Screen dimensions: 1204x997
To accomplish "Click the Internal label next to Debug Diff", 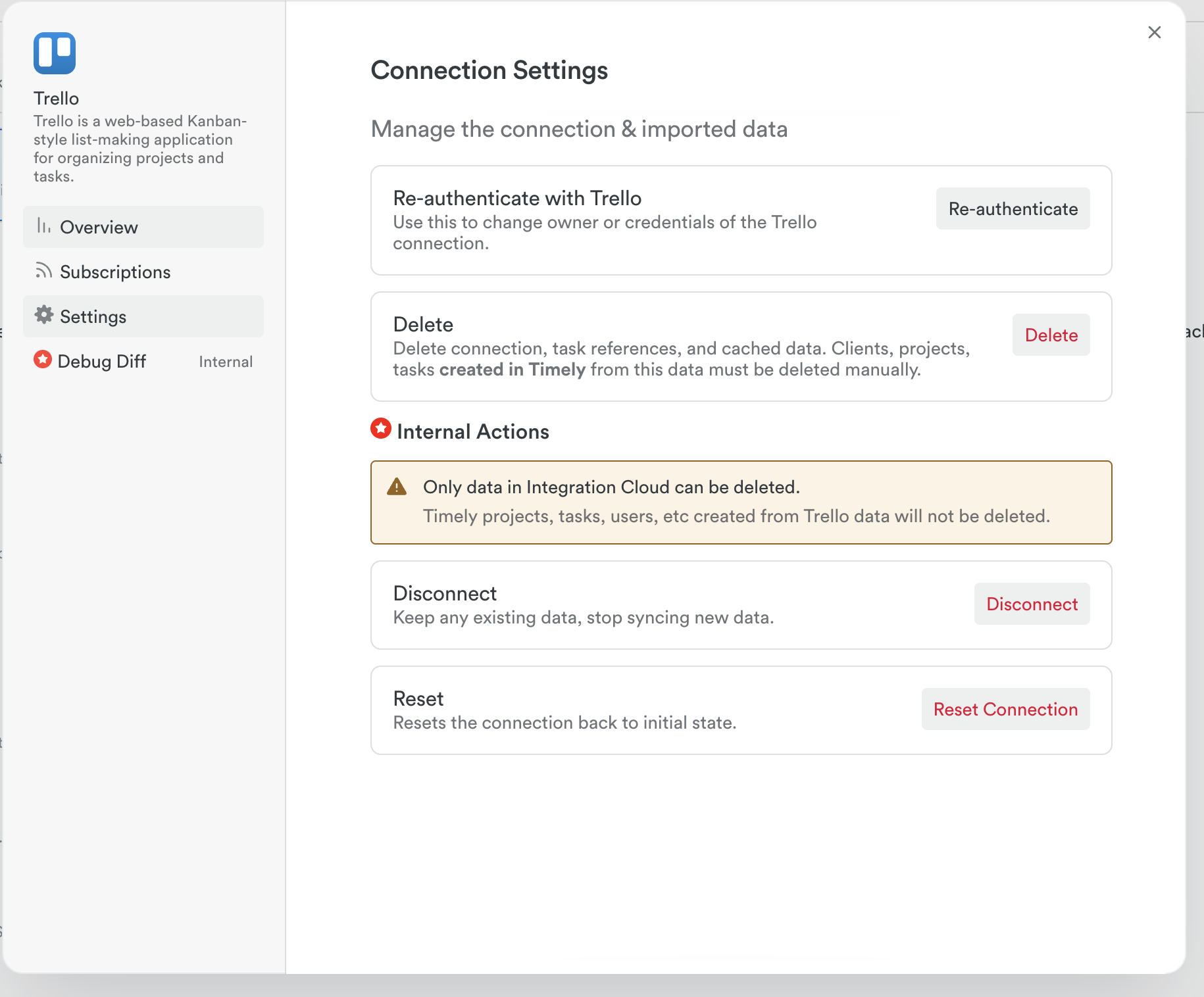I will 226,361.
